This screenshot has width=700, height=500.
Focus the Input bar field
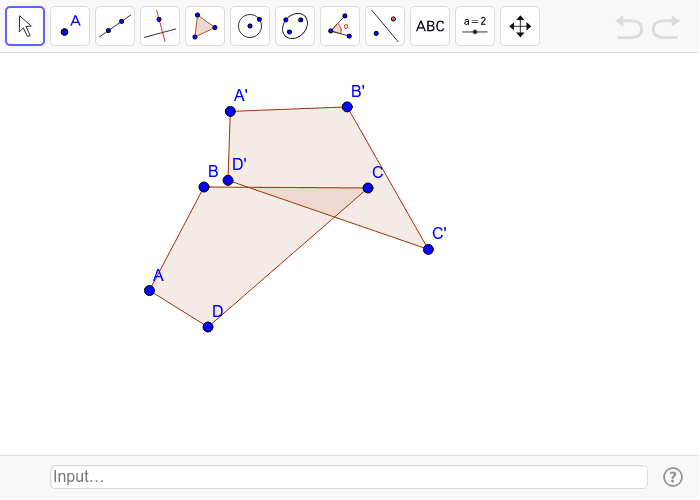(349, 477)
